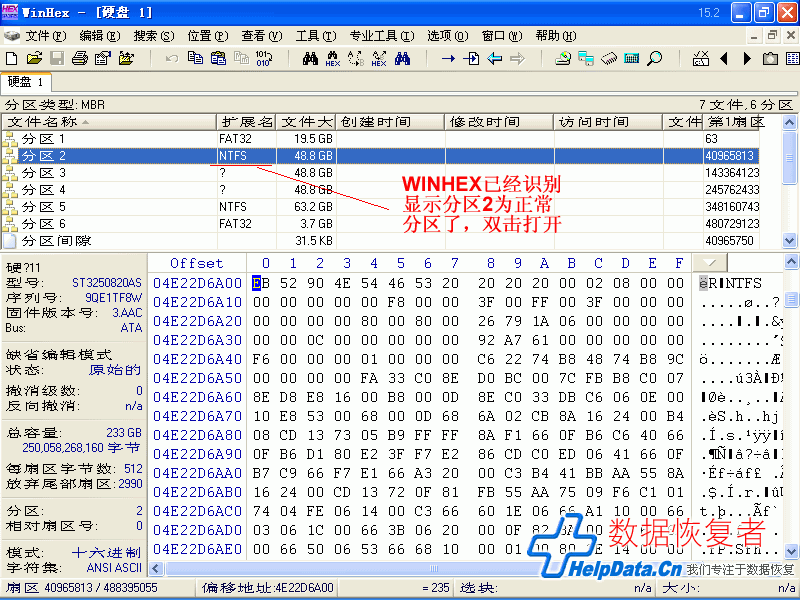Select the 分区 1 FAT32 row

coord(381,139)
